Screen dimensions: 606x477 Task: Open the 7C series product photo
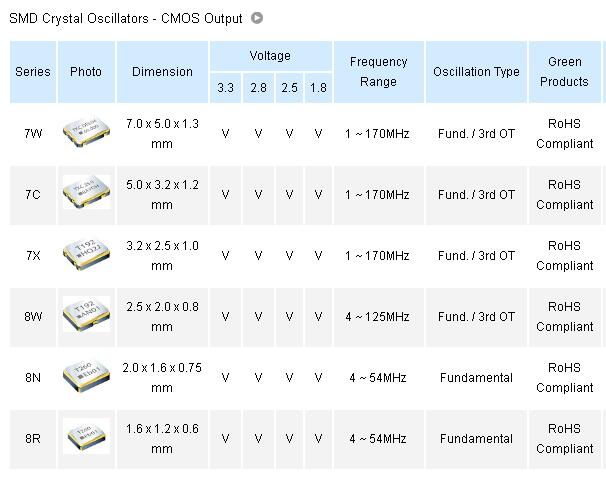coord(86,194)
